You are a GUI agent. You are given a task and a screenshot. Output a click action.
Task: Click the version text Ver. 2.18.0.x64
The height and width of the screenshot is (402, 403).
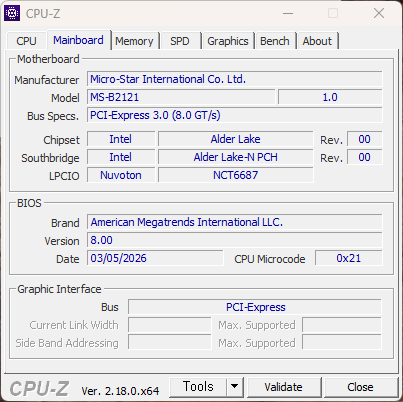point(120,391)
